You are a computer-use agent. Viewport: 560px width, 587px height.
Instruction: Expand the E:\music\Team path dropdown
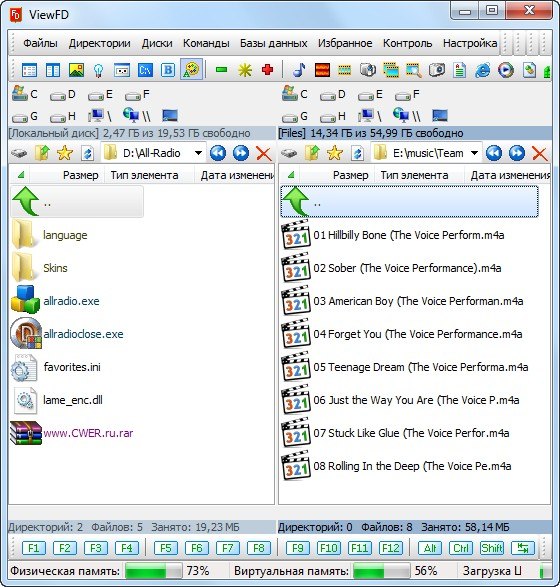pyautogui.click(x=474, y=153)
